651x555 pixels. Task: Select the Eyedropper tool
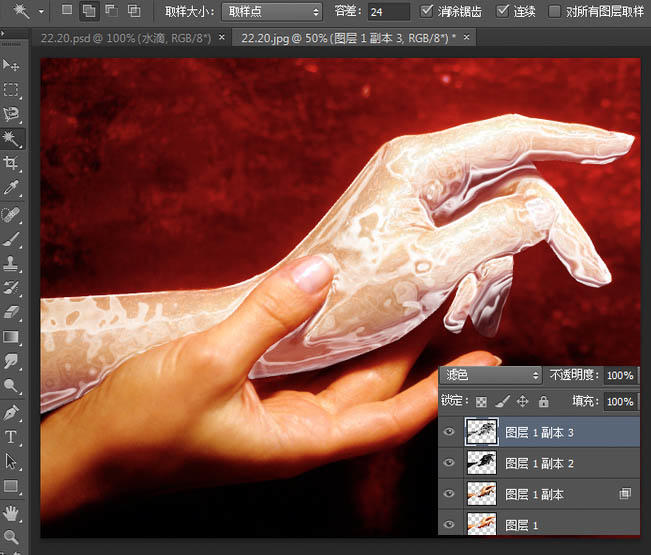tap(12, 188)
